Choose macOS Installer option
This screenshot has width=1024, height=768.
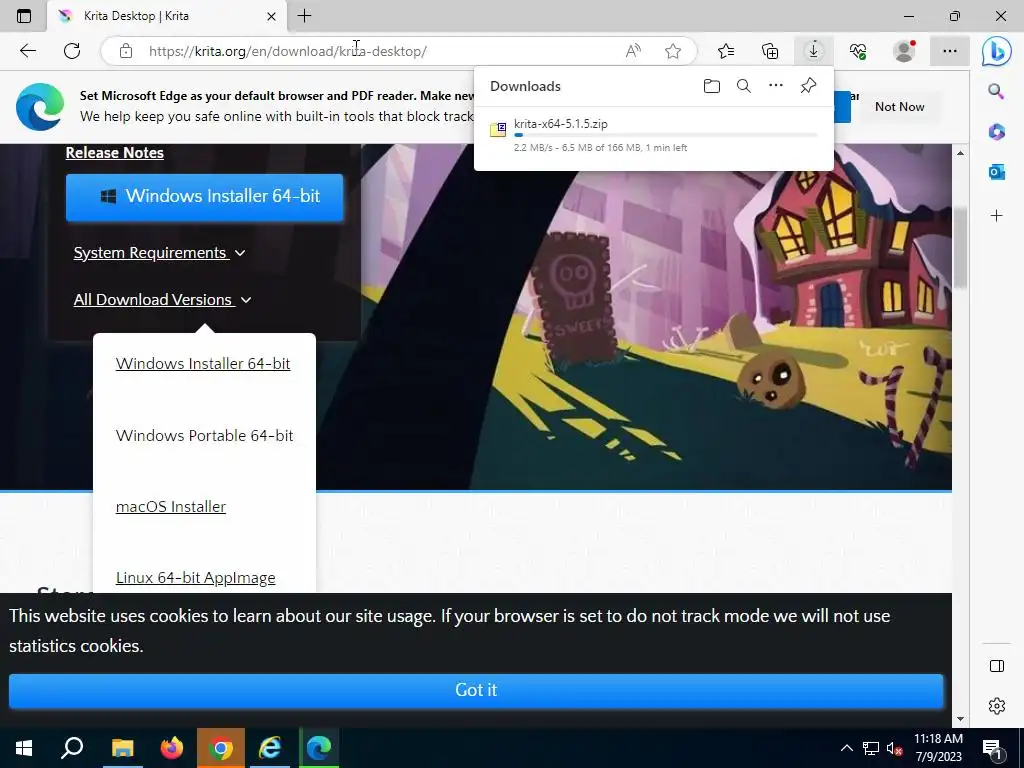coord(170,507)
